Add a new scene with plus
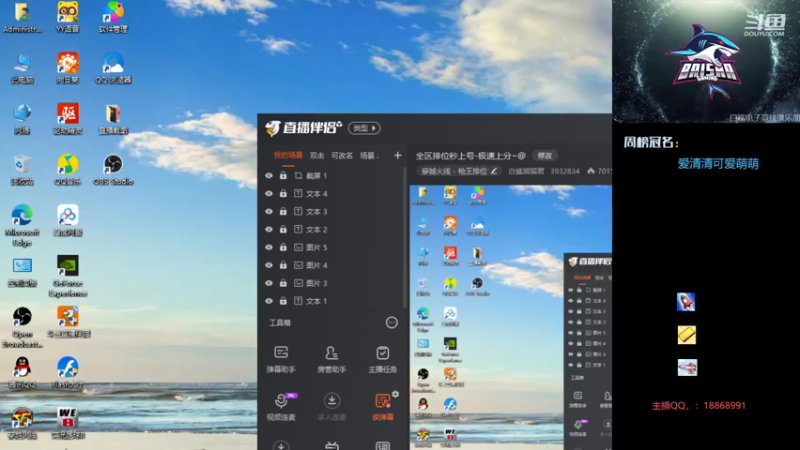Screen dimensions: 800x450 click(397, 155)
